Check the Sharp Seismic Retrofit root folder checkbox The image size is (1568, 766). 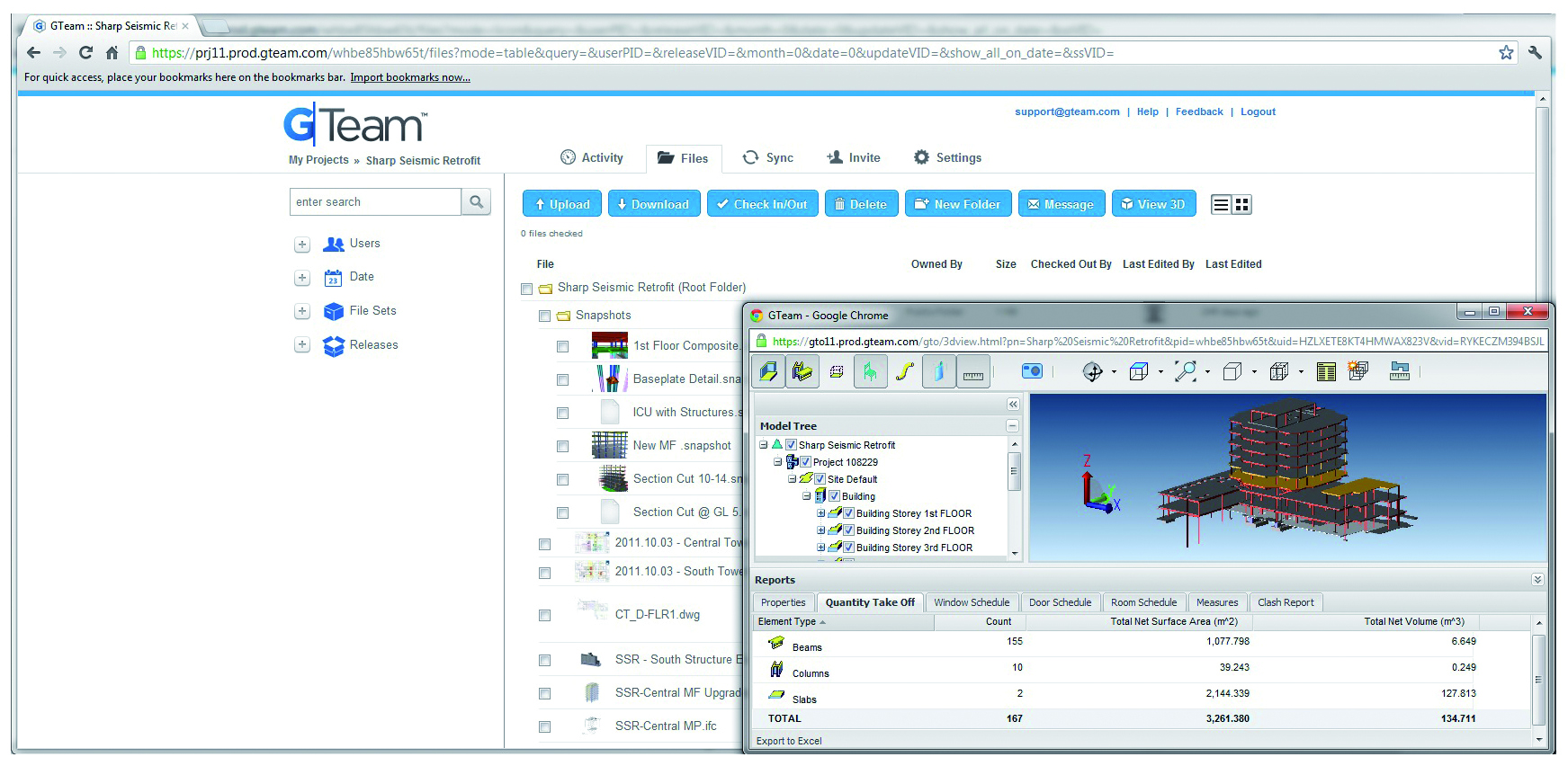[526, 289]
